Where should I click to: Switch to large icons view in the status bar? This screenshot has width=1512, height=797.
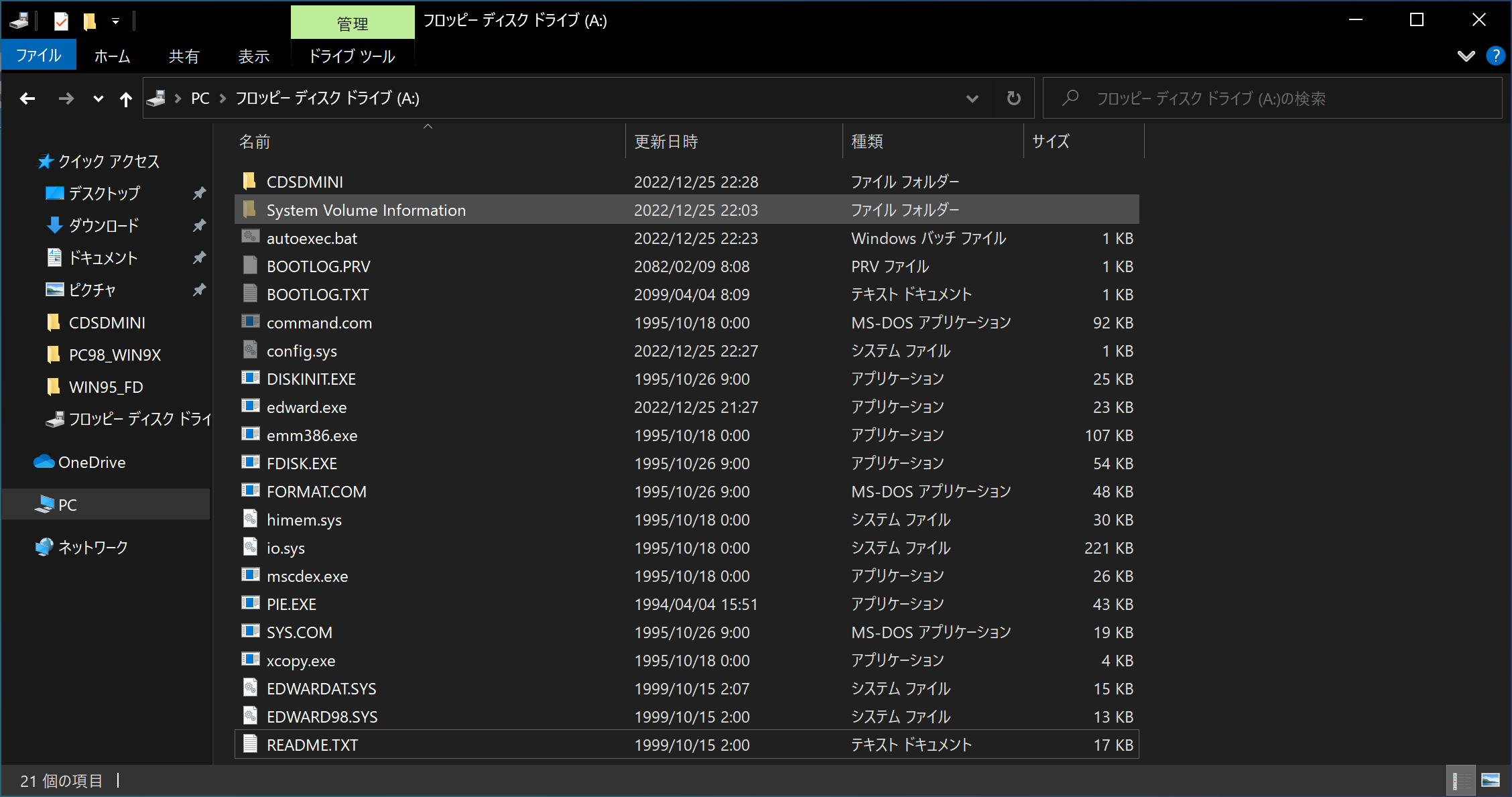(x=1491, y=780)
